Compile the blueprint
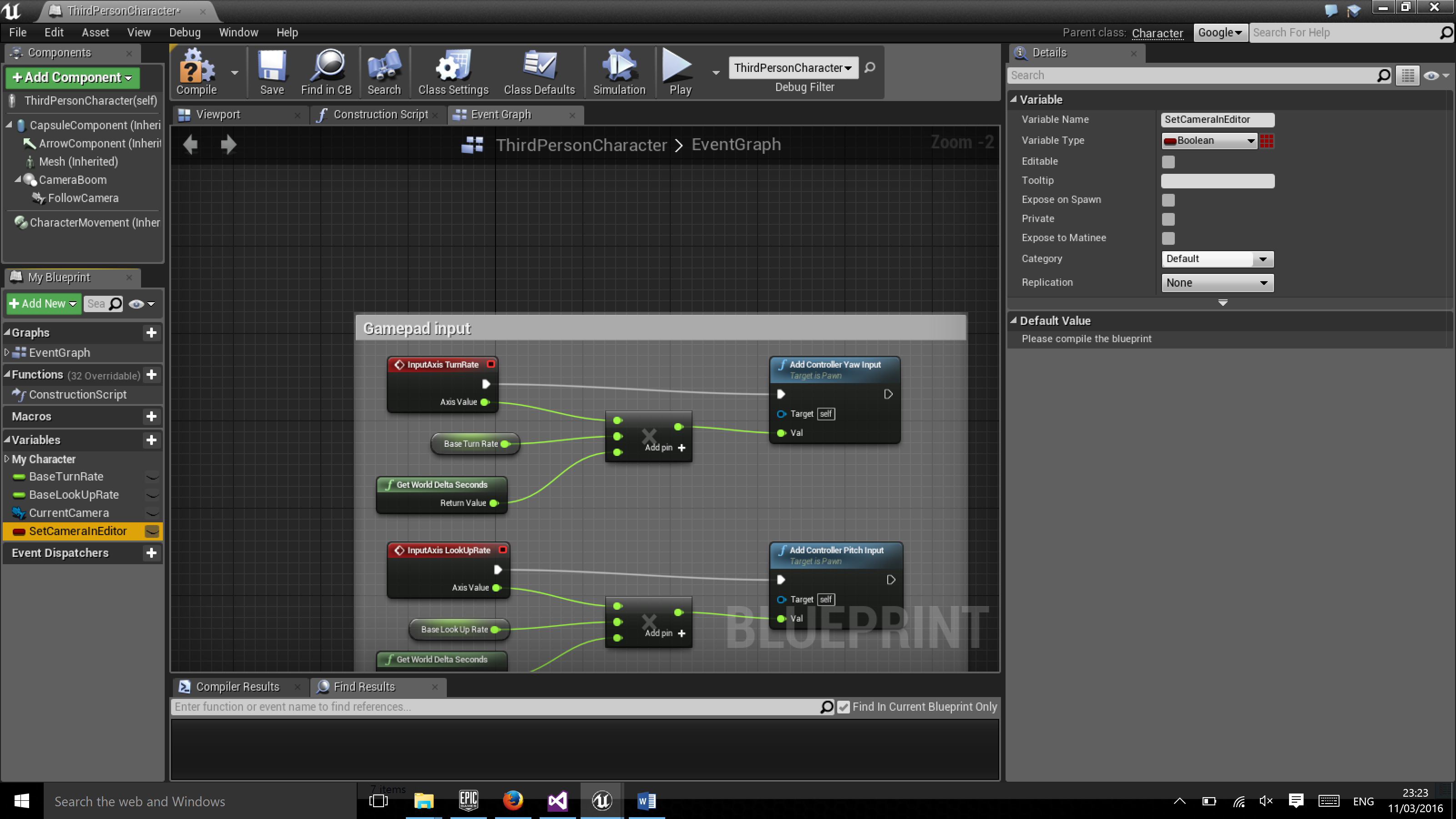Viewport: 1456px width, 819px height. [196, 72]
